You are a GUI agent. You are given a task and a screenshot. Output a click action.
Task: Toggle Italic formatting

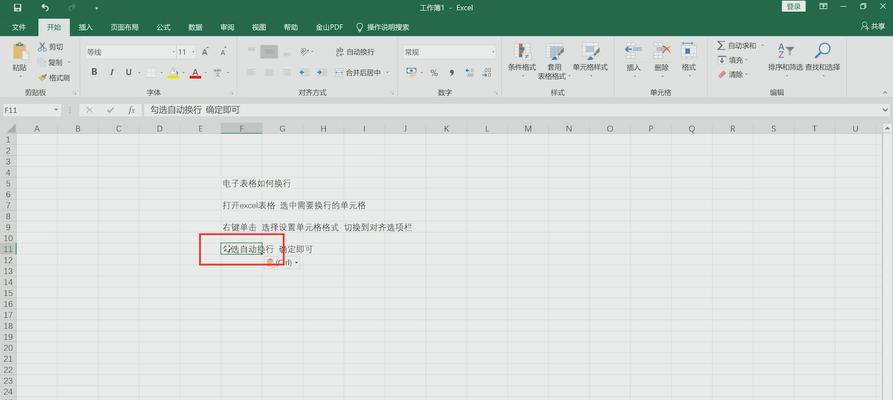[110, 72]
